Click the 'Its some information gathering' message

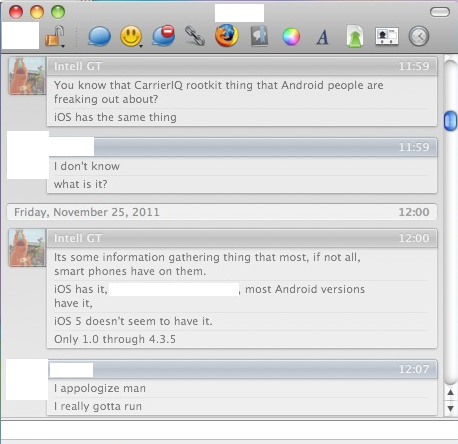[x=207, y=264]
